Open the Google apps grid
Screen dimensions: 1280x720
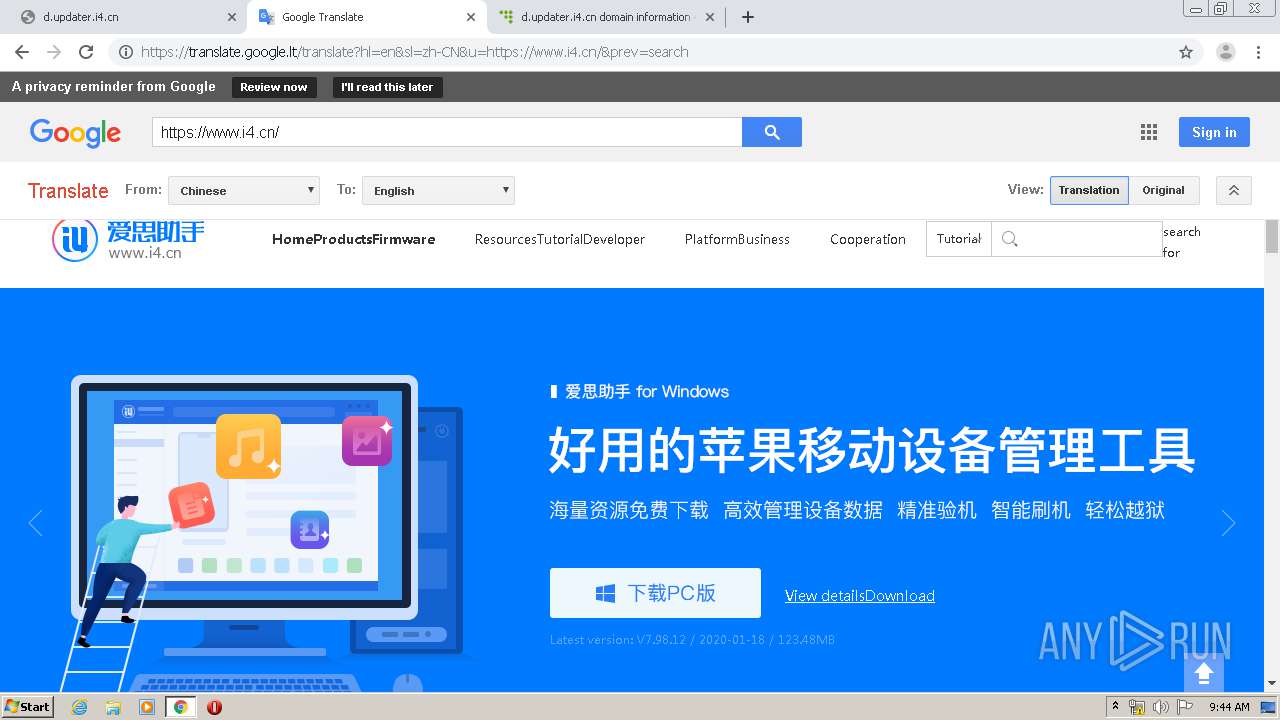(1149, 132)
